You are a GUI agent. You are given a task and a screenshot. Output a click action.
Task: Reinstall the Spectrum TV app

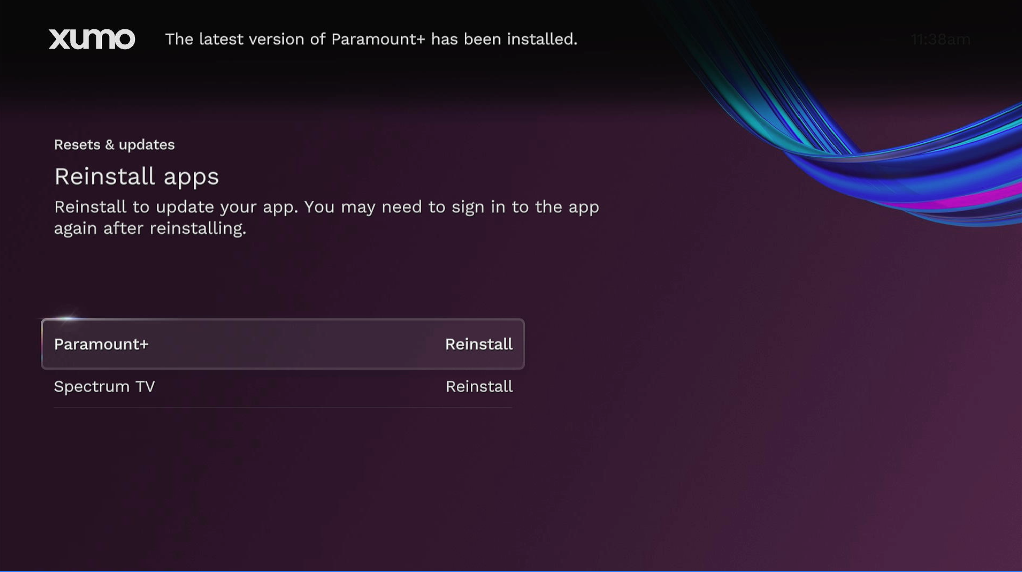[x=479, y=386]
